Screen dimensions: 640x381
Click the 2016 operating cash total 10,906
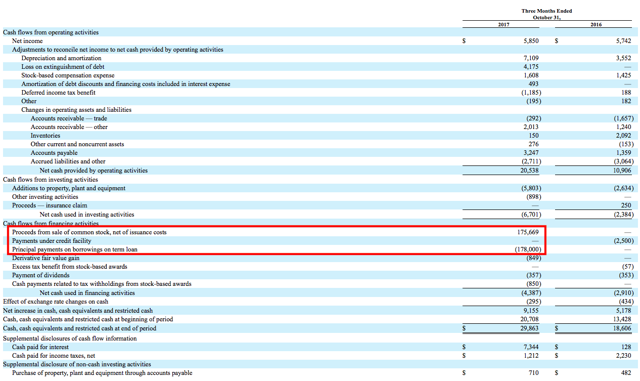(622, 171)
